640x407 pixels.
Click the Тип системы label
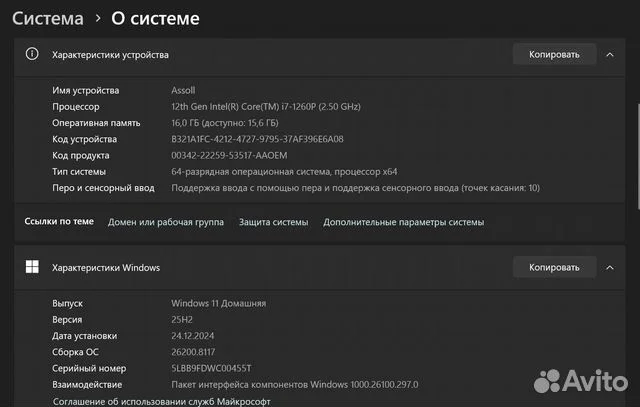coord(79,171)
